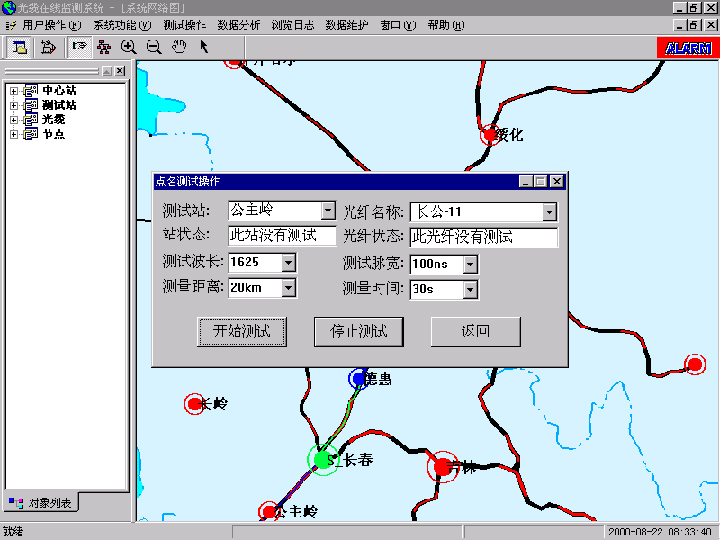Image resolution: width=720 pixels, height=540 pixels.
Task: Click the 吉林 red node on map
Action: pos(443,467)
